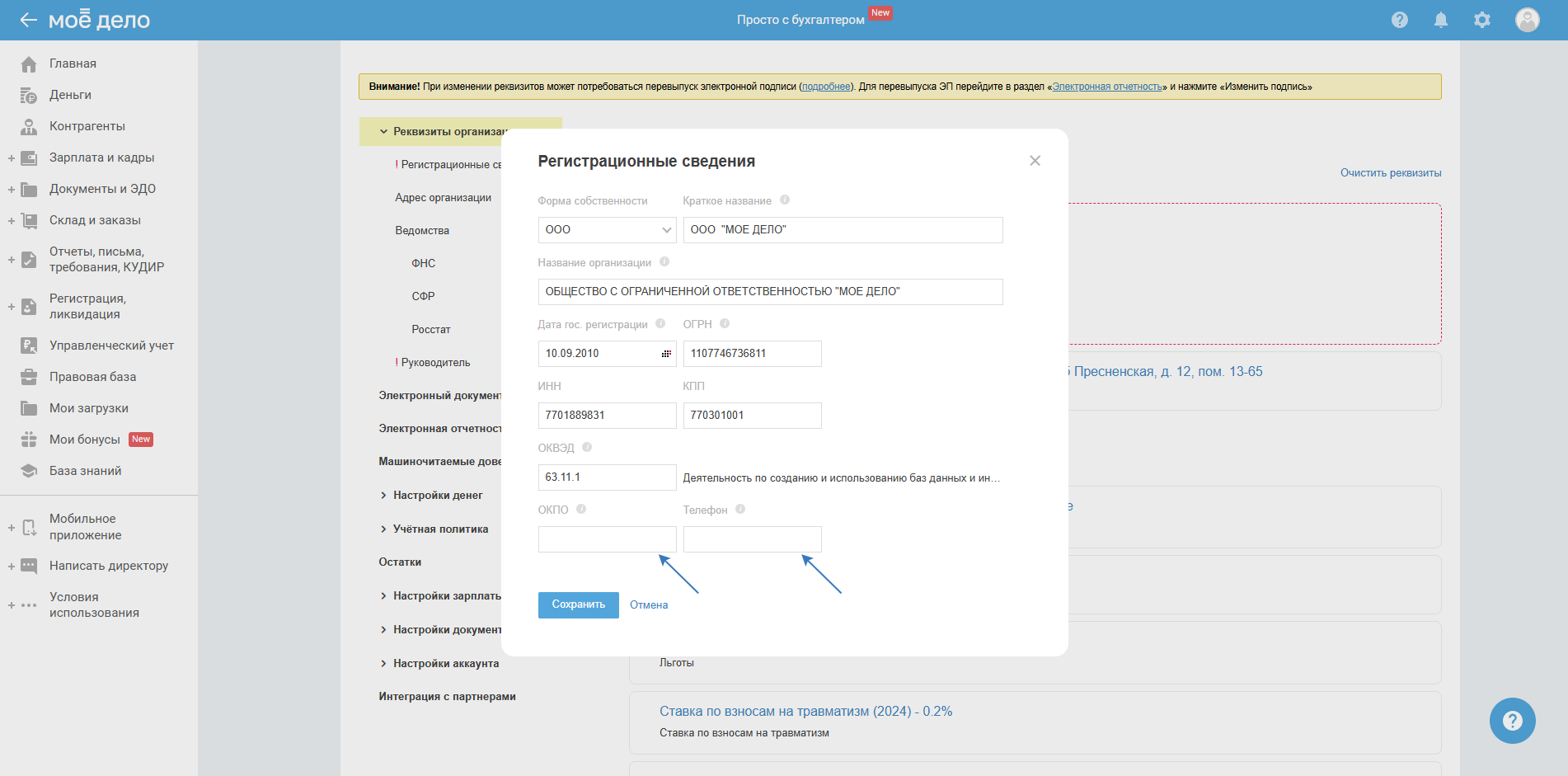Image resolution: width=1568 pixels, height=776 pixels.
Task: Click the Управленческий учет icon
Action: pos(29,346)
